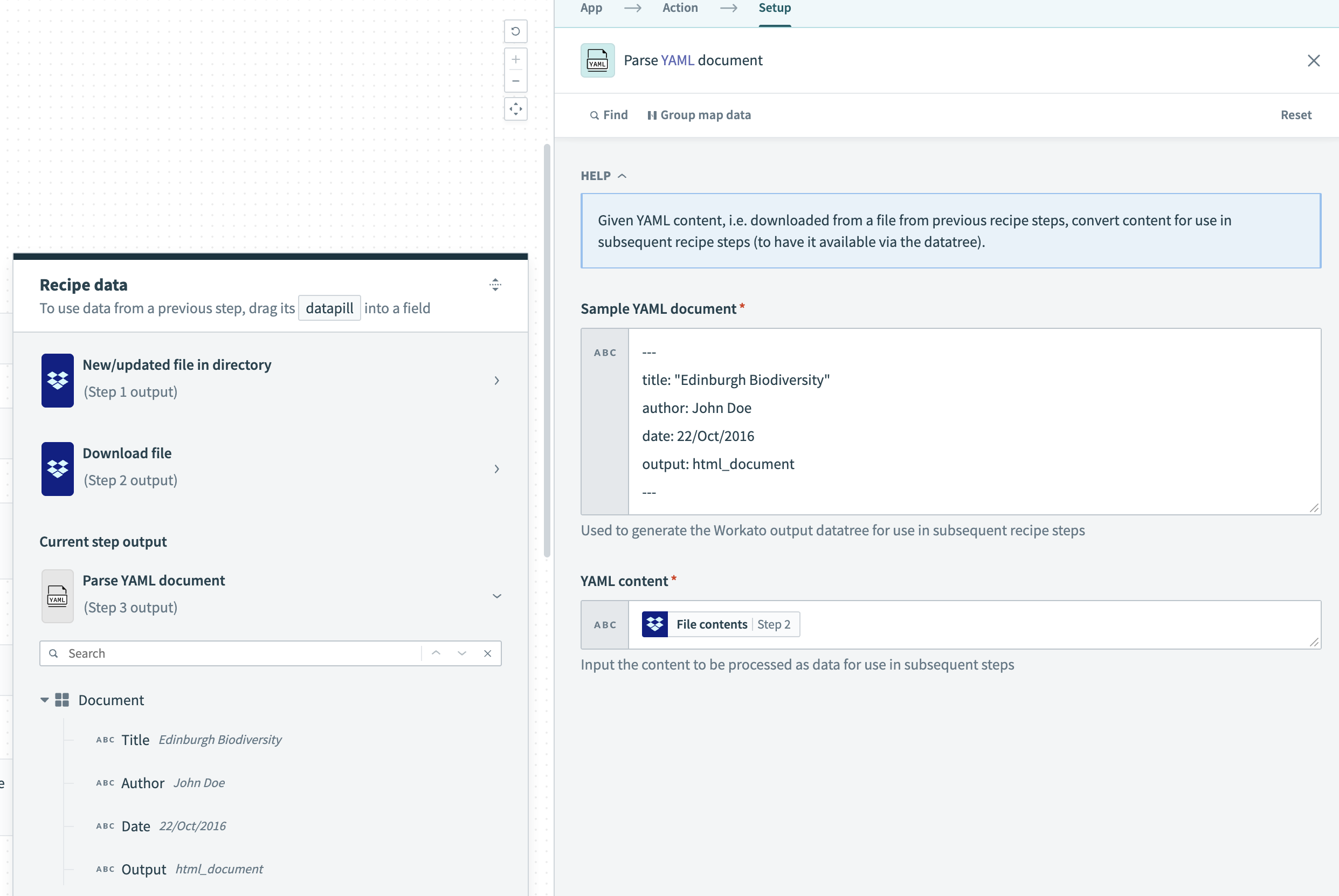Click the Dropbox icon on New/updated file step
Viewport: 1339px width, 896px height.
[57, 381]
